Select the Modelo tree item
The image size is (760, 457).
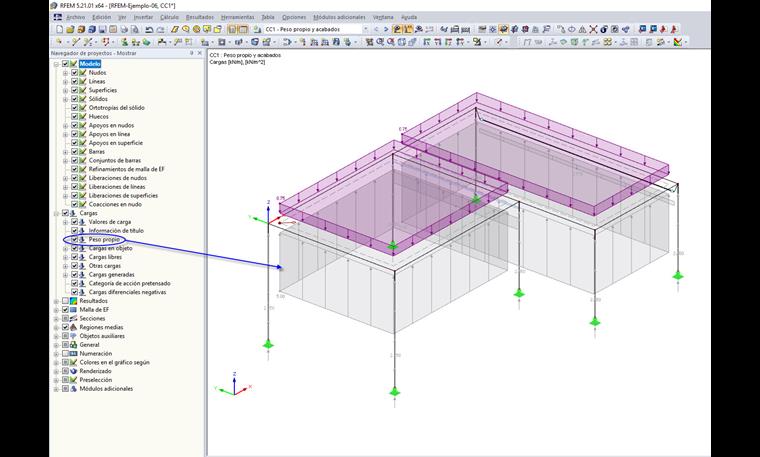tap(90, 64)
